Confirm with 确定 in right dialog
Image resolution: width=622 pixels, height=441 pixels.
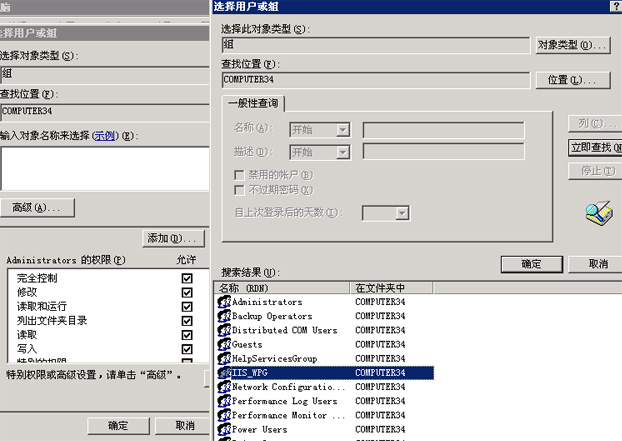(x=532, y=264)
